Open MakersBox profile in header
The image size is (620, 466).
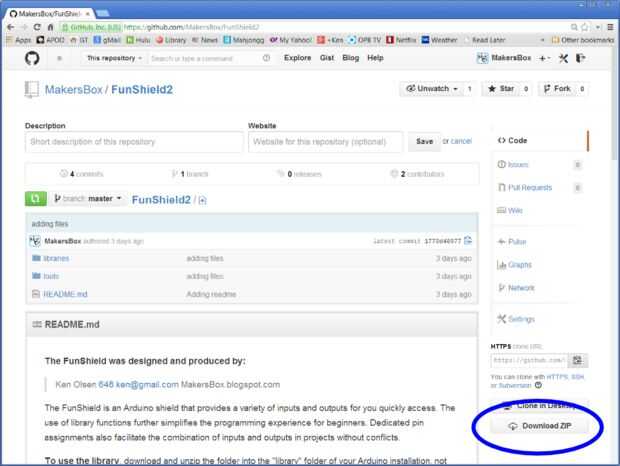click(x=504, y=58)
